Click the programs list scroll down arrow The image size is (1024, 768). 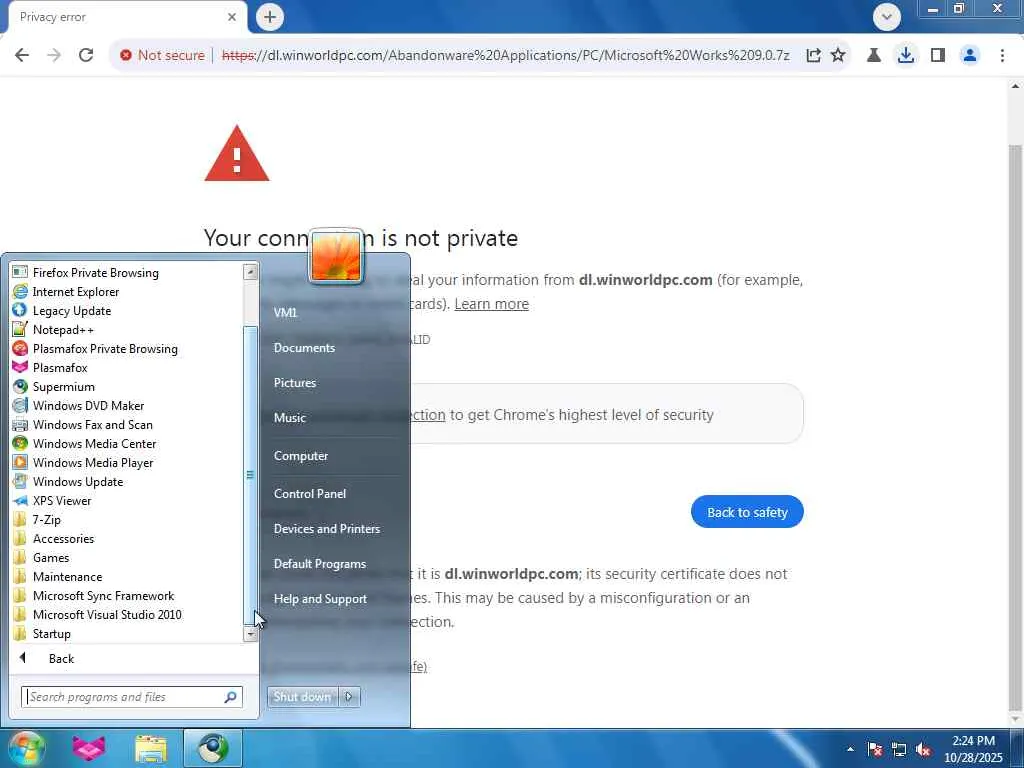250,634
